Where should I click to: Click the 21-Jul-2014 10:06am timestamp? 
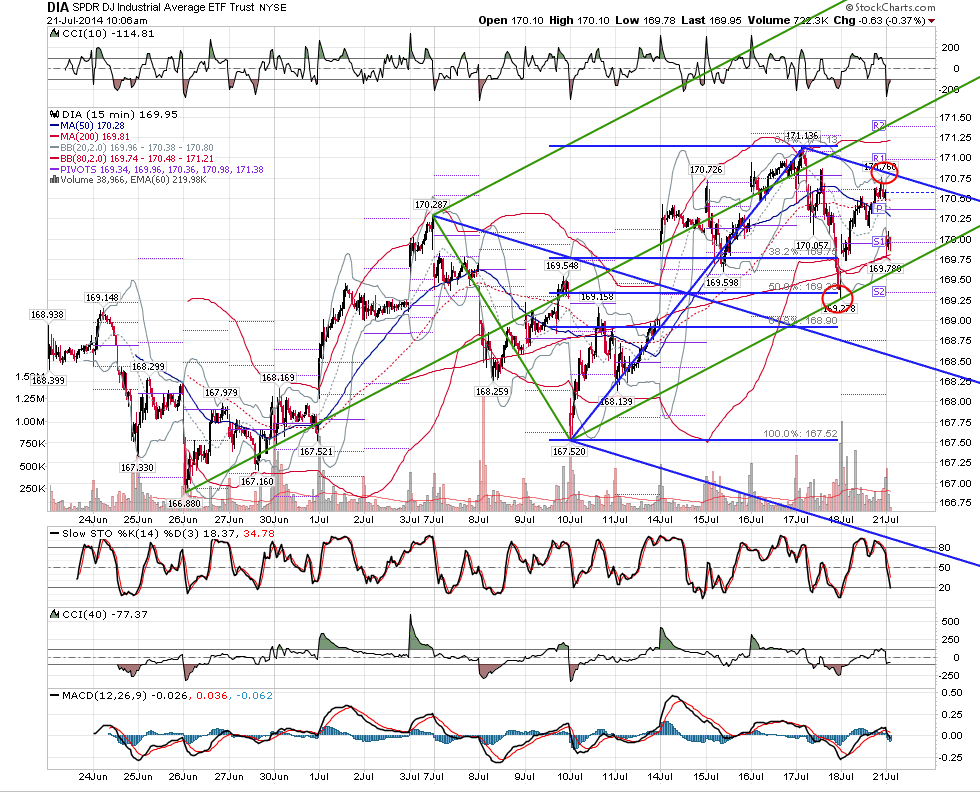(x=97, y=20)
